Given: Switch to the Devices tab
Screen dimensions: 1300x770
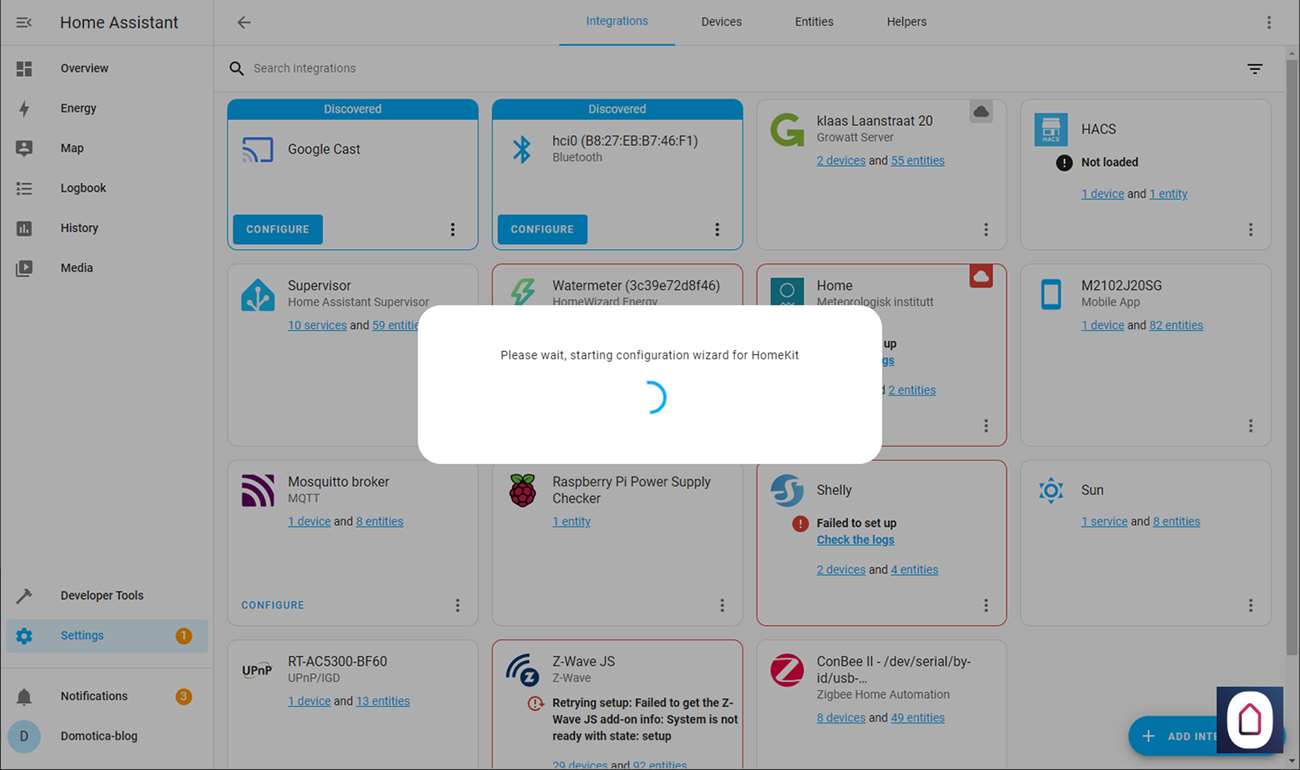Looking at the screenshot, I should 722,22.
